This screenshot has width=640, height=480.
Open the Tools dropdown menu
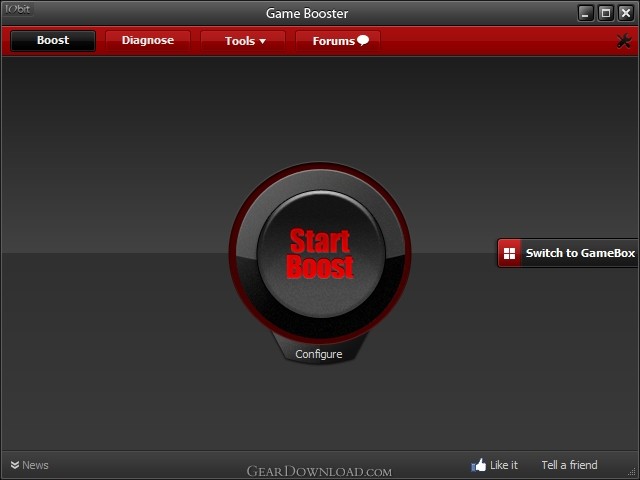point(243,41)
